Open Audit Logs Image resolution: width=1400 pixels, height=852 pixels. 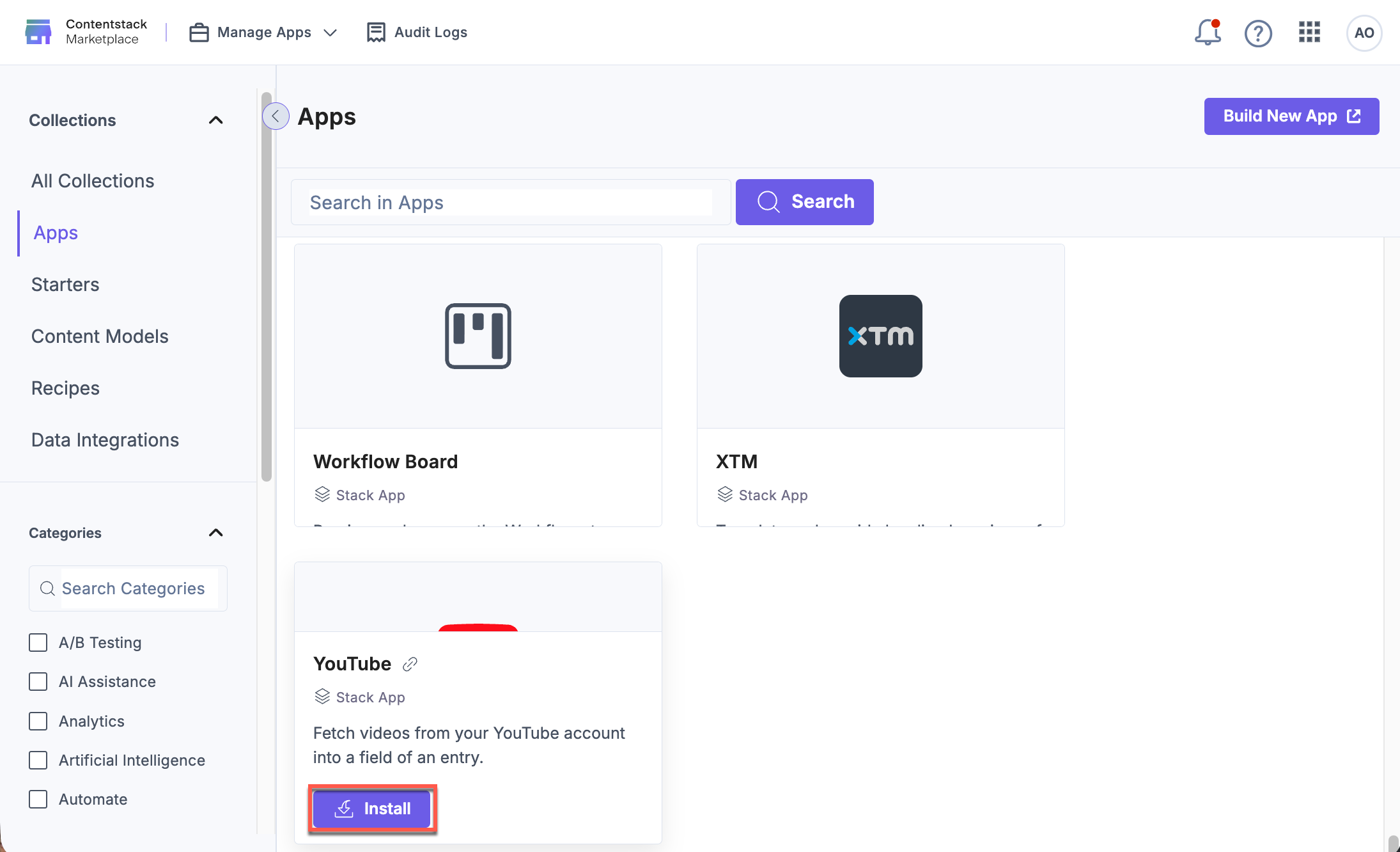(x=417, y=32)
